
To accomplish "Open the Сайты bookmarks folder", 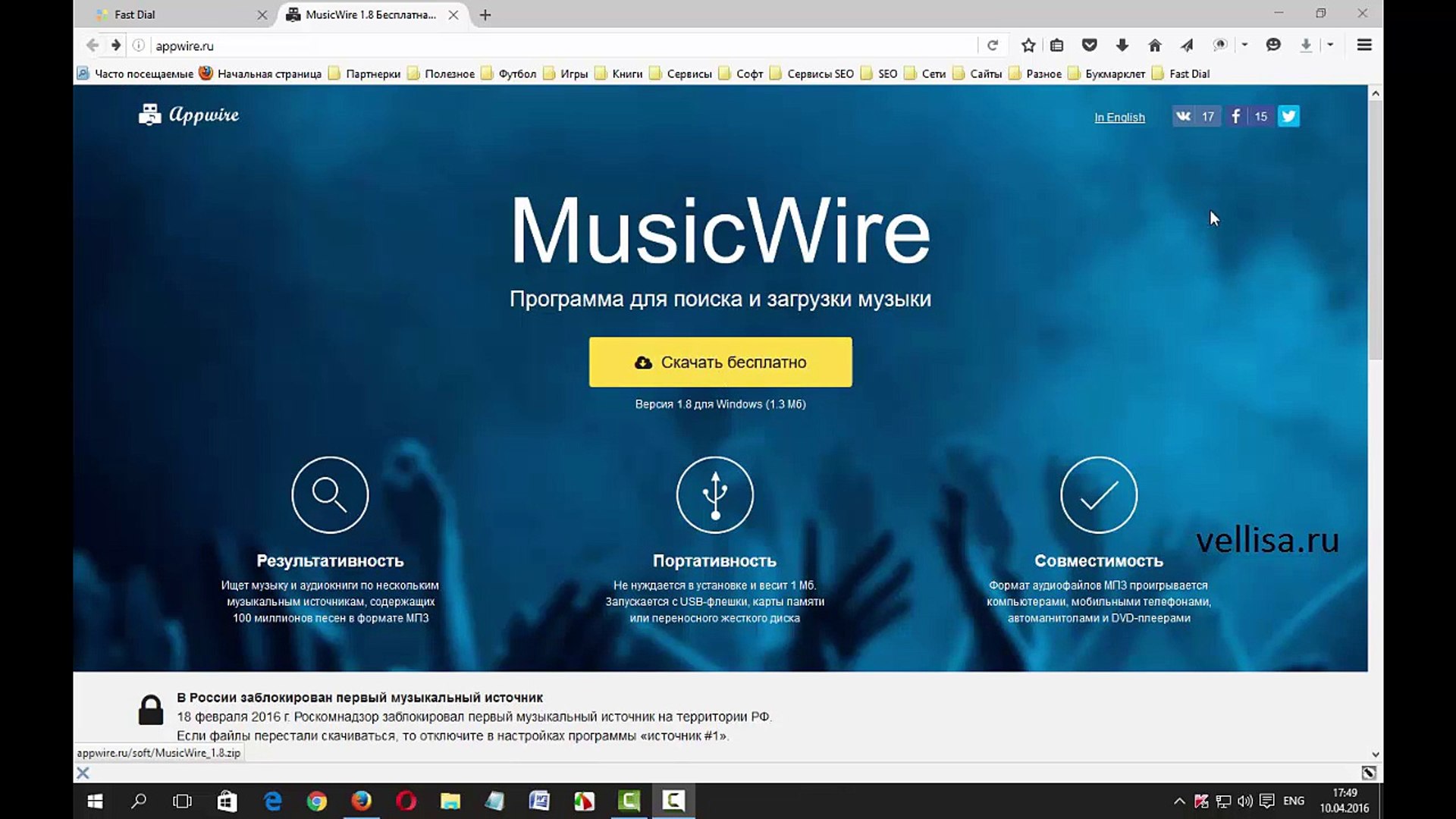I will (977, 74).
